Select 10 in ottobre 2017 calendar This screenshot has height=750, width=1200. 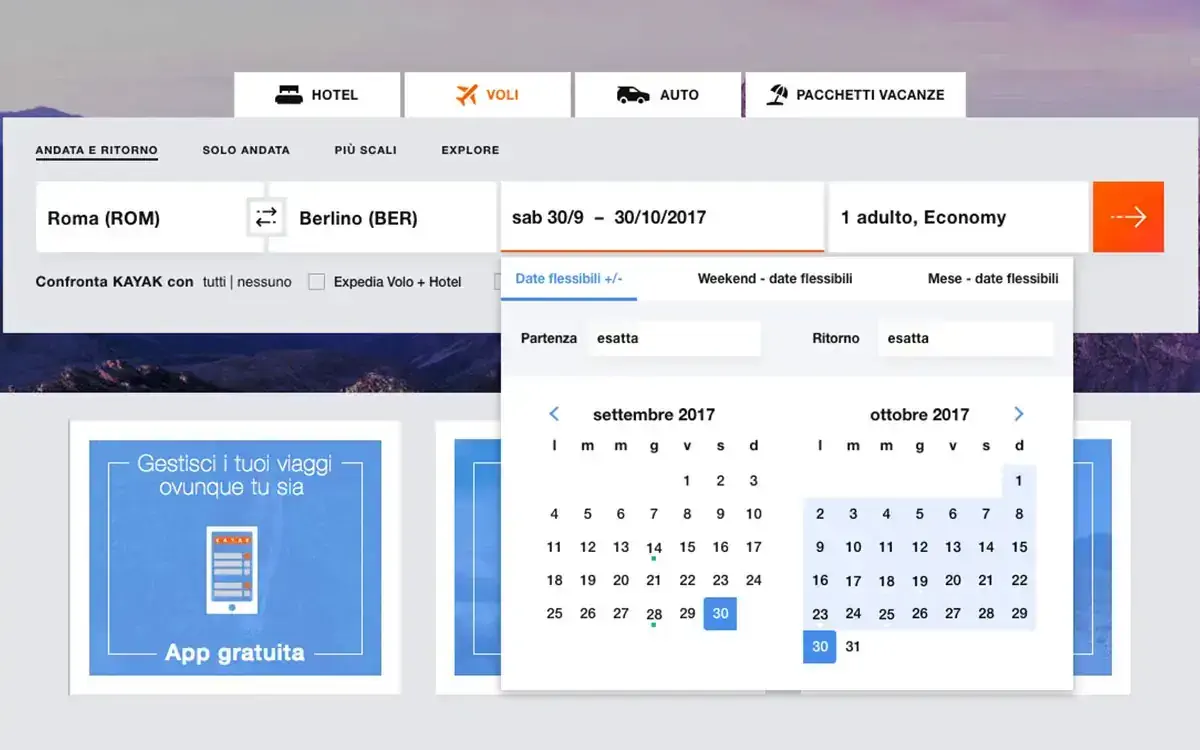tap(853, 547)
